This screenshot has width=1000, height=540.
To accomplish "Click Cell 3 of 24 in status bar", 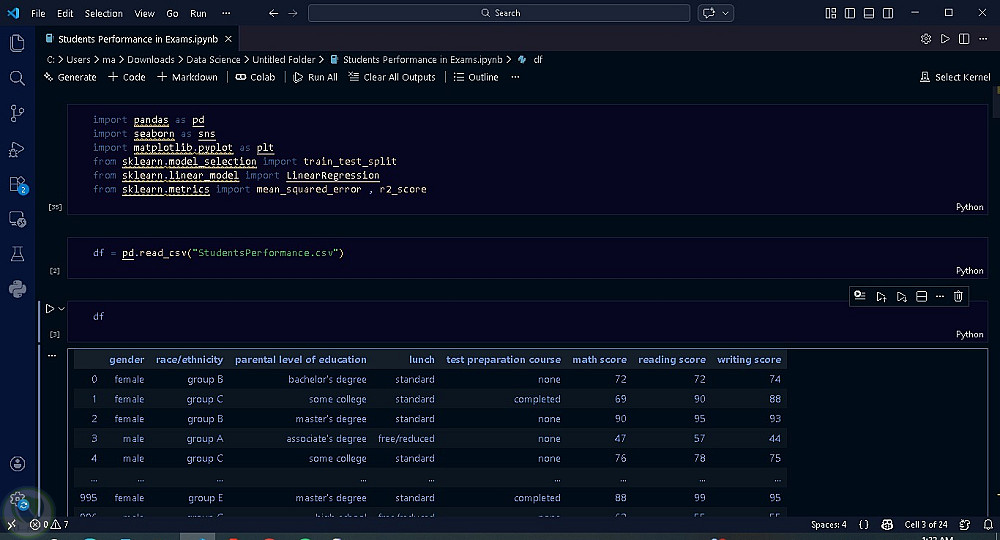I will pyautogui.click(x=926, y=525).
